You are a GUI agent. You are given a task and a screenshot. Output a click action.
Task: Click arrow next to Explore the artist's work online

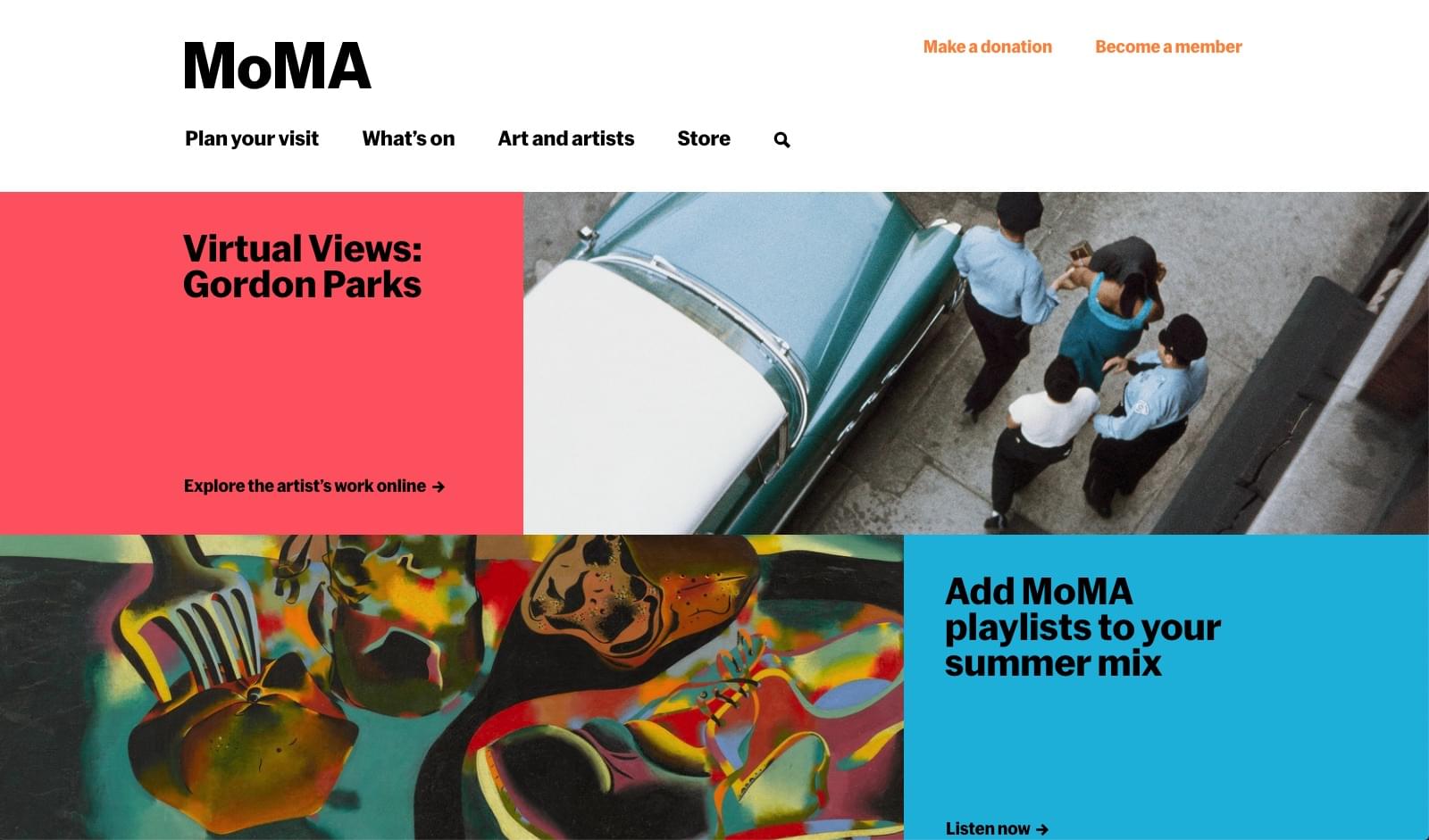coord(439,487)
